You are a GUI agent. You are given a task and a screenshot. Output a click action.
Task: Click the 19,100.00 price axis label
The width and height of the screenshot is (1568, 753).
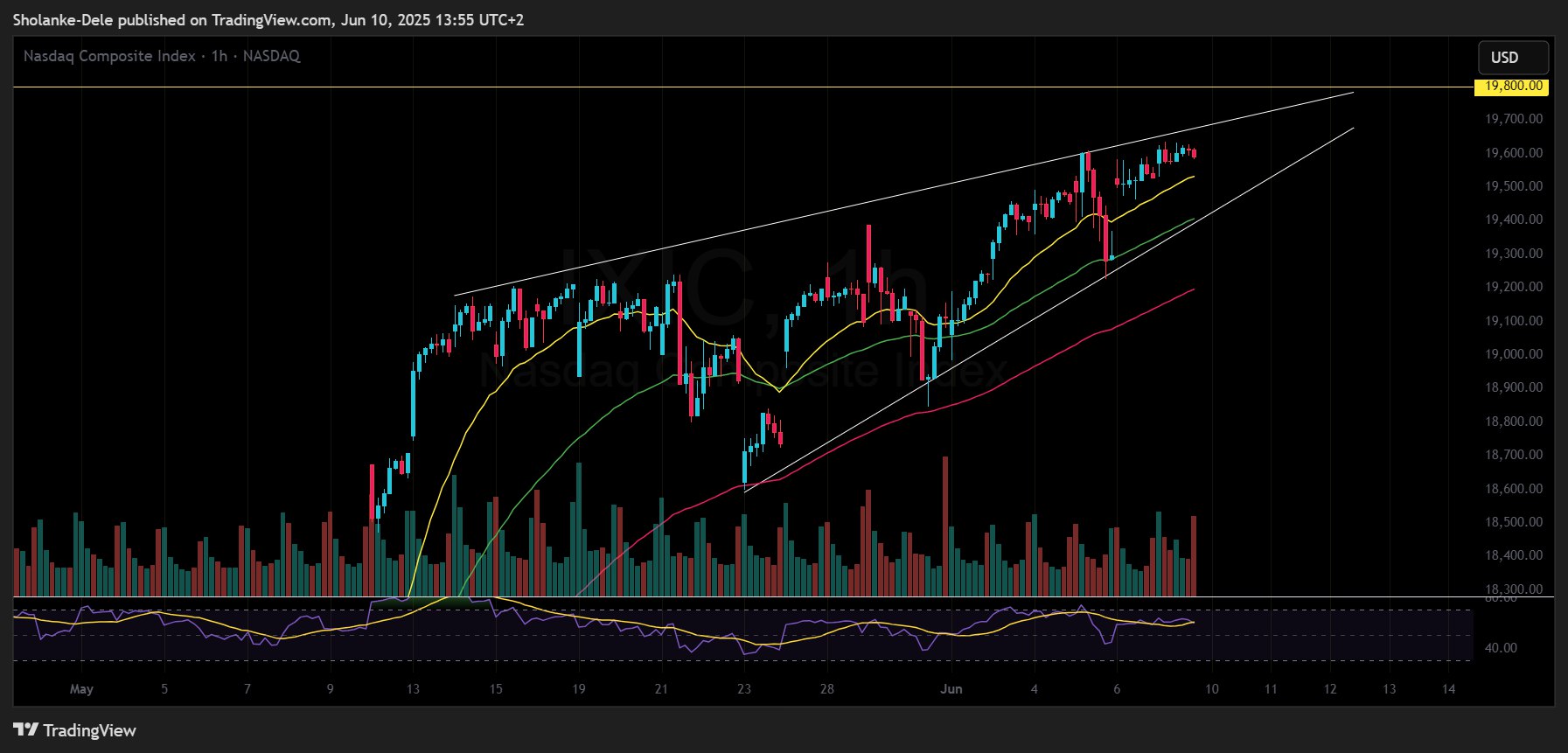pyautogui.click(x=1514, y=321)
